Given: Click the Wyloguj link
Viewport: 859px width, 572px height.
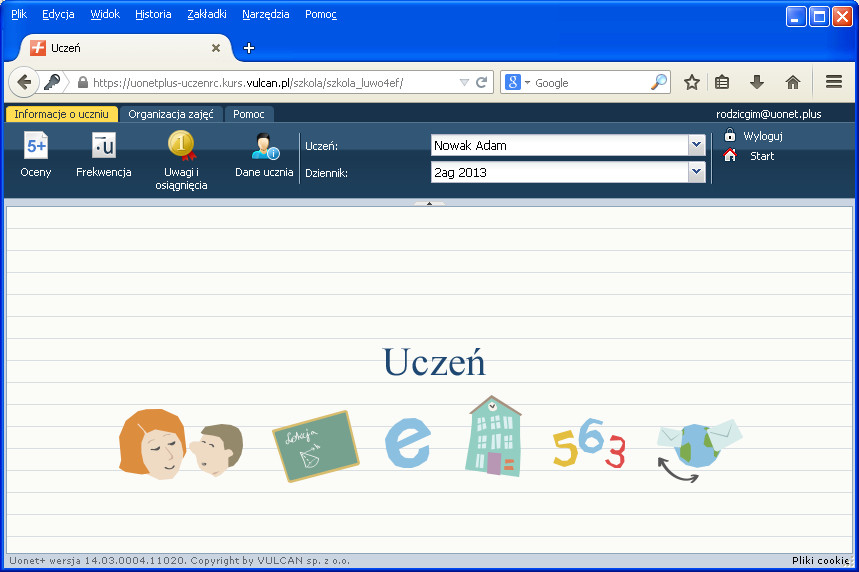Looking at the screenshot, I should point(763,136).
